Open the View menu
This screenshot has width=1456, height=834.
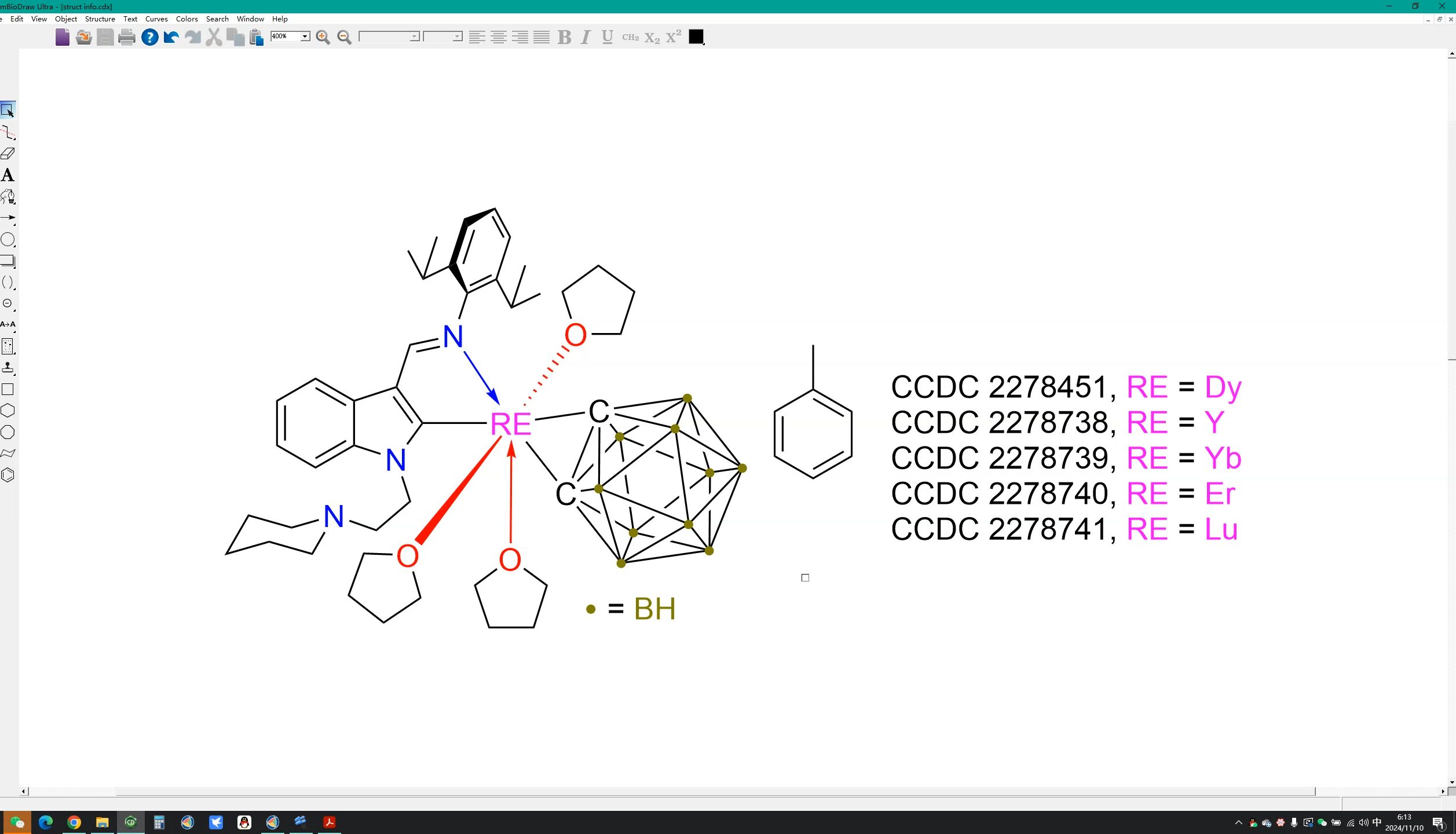click(39, 19)
